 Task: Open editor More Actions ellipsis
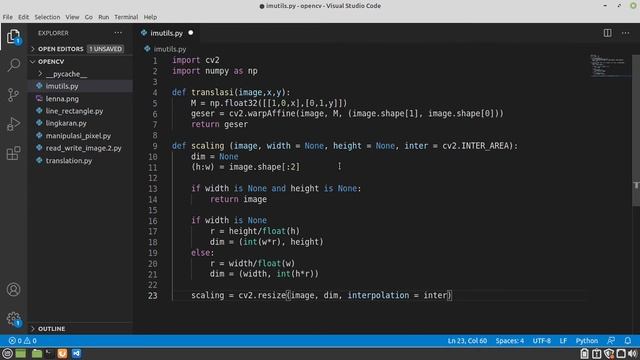coord(625,33)
